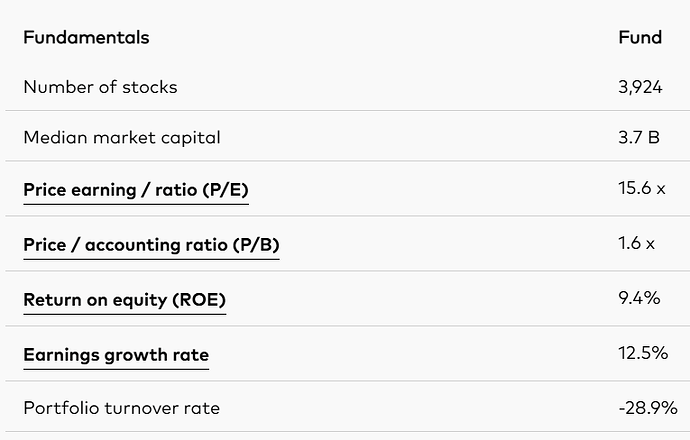Select the Portfolio turnover rate label
Image resolution: width=690 pixels, height=440 pixels.
(121, 408)
